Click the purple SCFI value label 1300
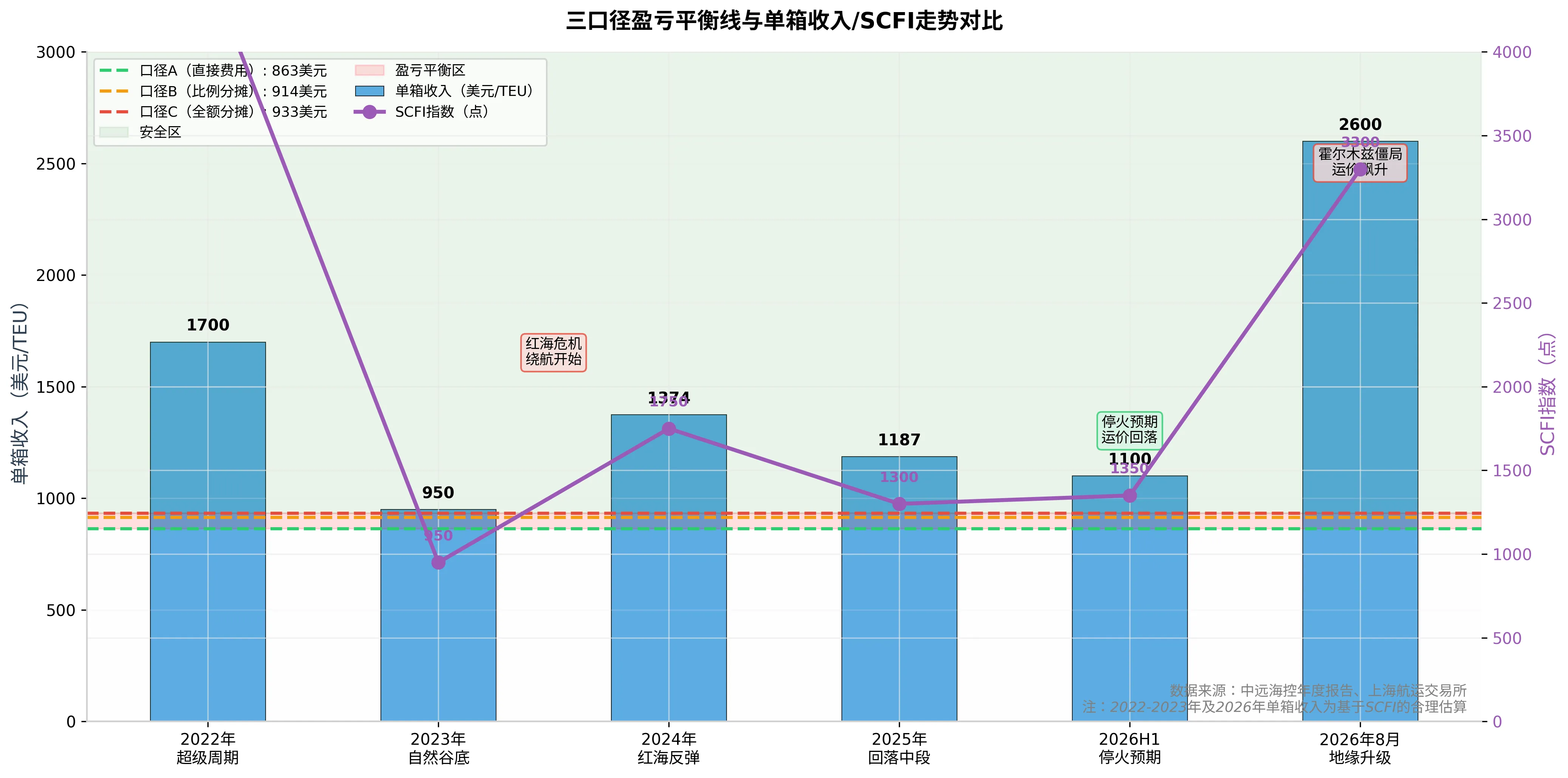Image resolution: width=1568 pixels, height=778 pixels. tap(899, 477)
